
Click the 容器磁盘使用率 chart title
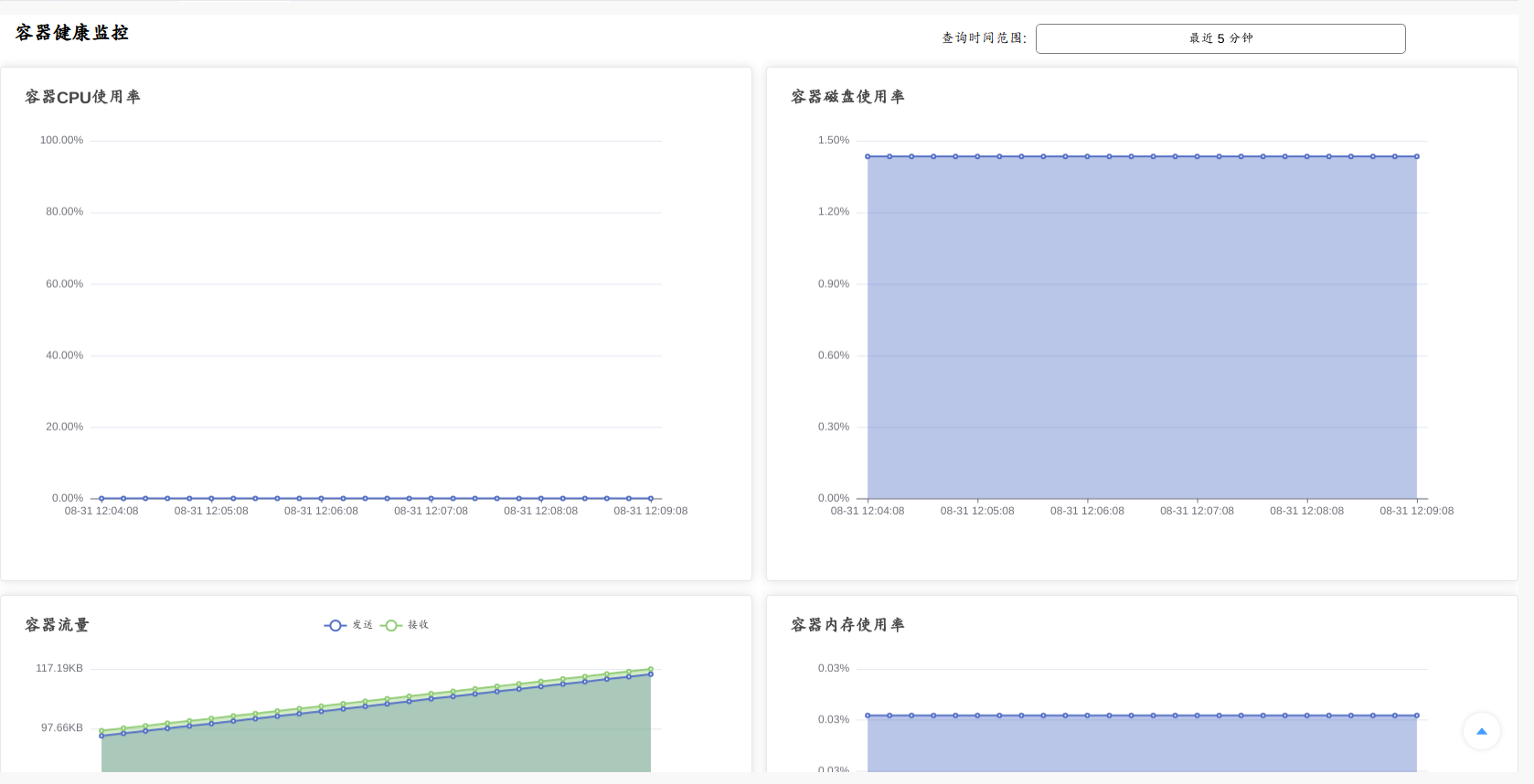click(x=847, y=97)
